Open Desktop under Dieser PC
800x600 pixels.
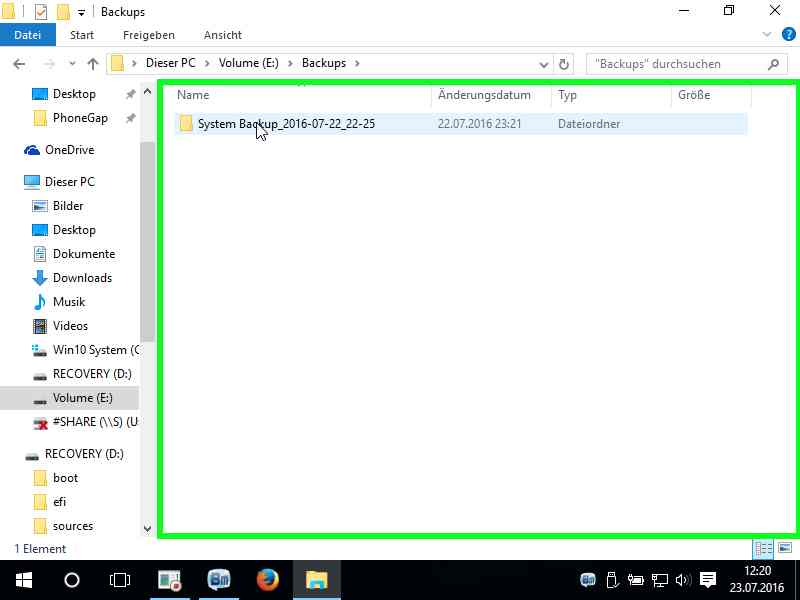click(x=74, y=230)
